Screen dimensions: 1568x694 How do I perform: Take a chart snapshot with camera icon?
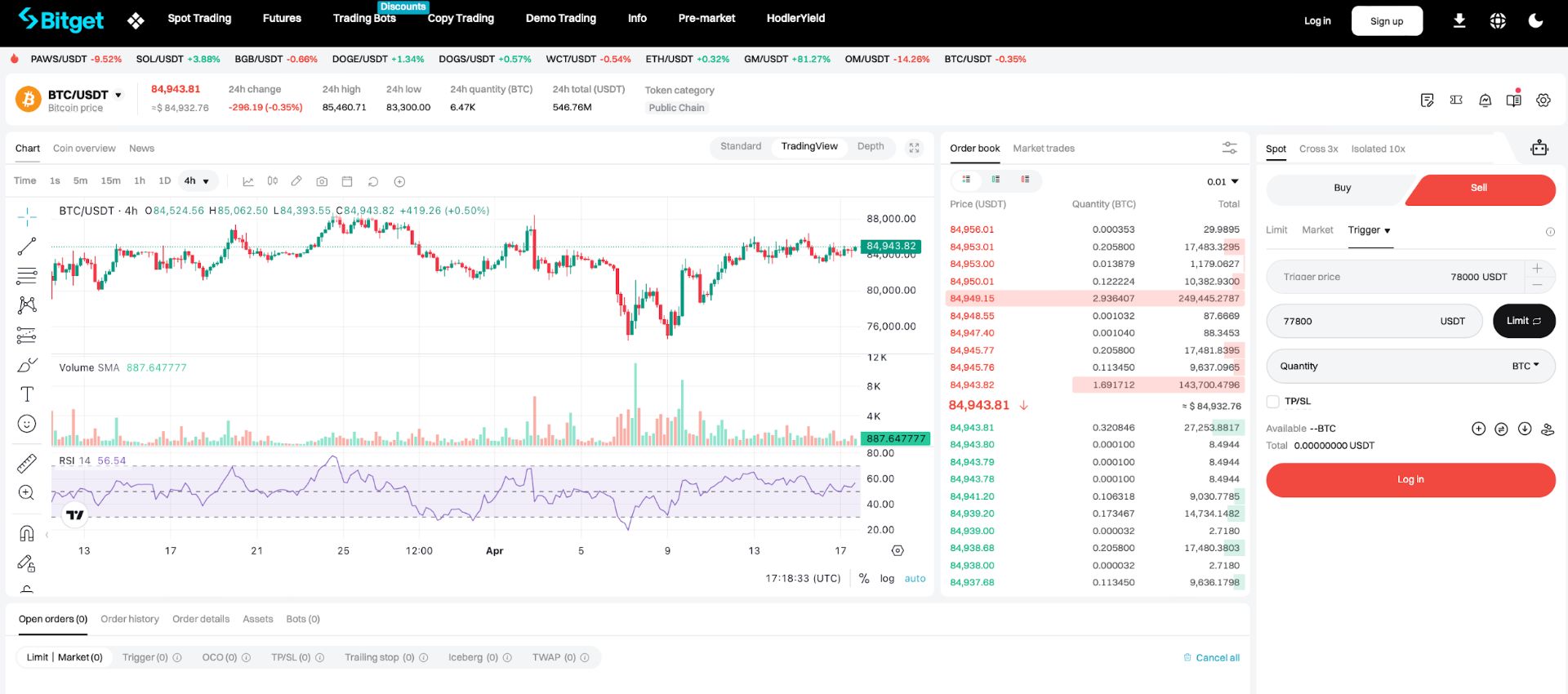point(322,181)
